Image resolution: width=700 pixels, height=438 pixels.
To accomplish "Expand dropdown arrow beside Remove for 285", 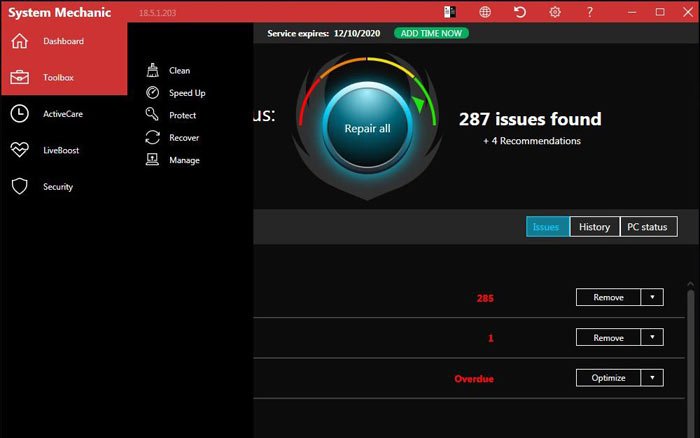I will pos(652,297).
